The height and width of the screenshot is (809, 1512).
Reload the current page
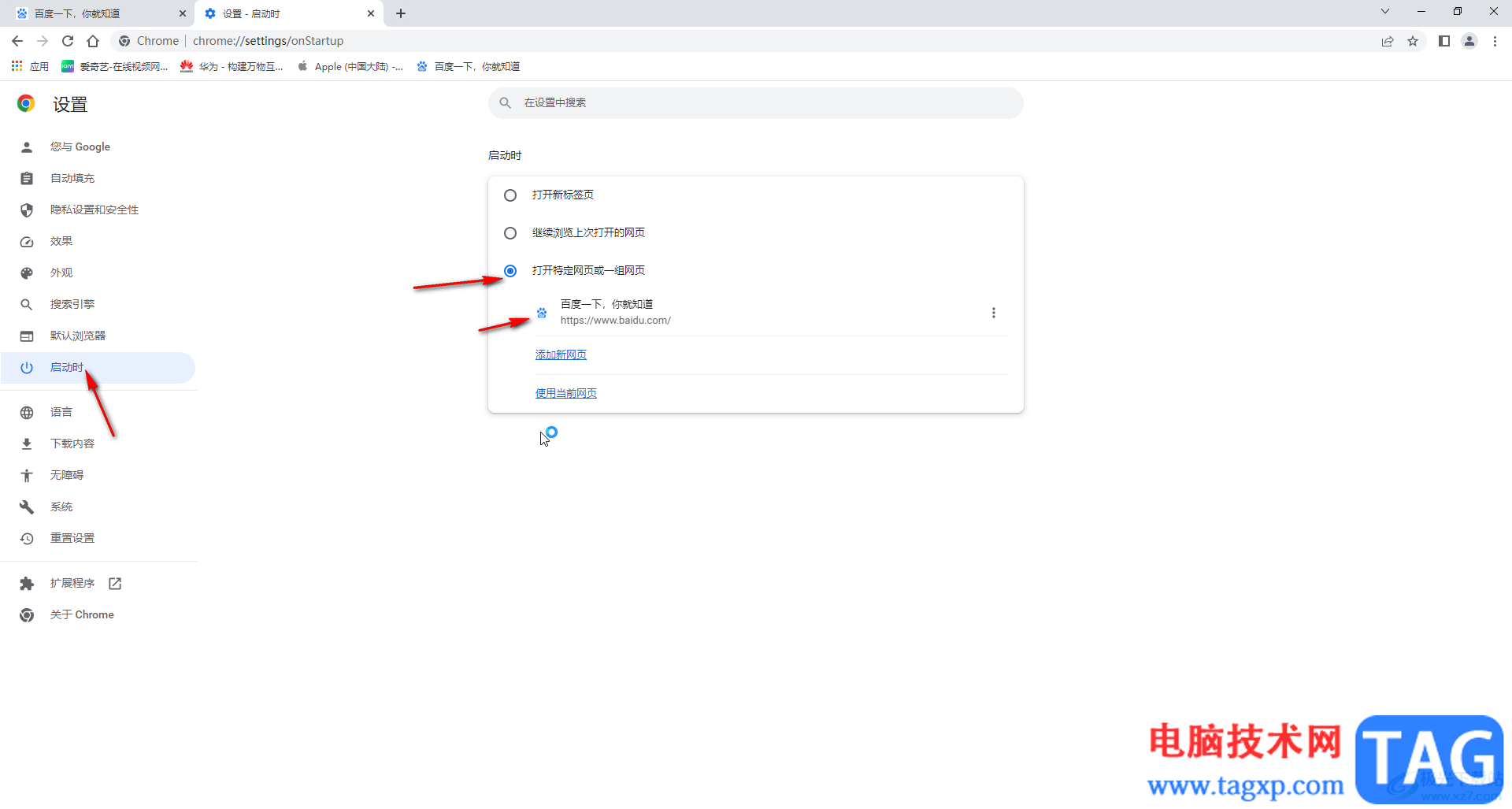pyautogui.click(x=68, y=41)
